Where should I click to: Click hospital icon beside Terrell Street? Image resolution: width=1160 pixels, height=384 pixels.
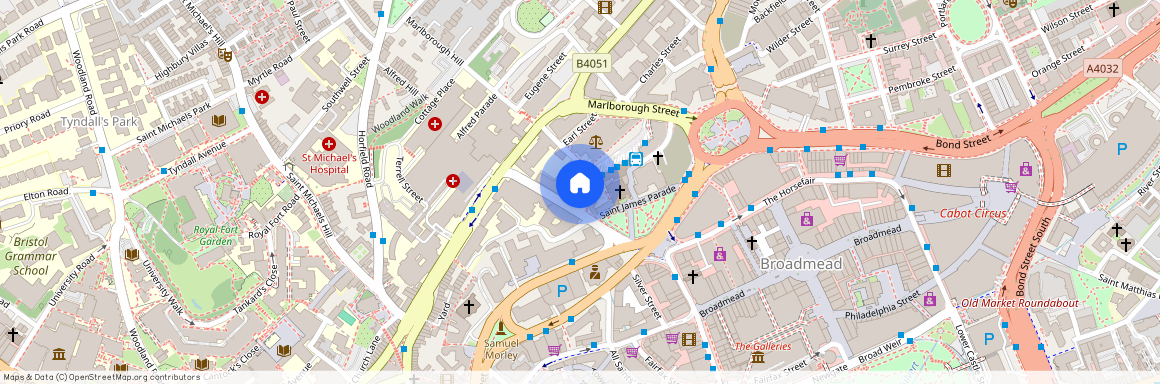(x=453, y=181)
